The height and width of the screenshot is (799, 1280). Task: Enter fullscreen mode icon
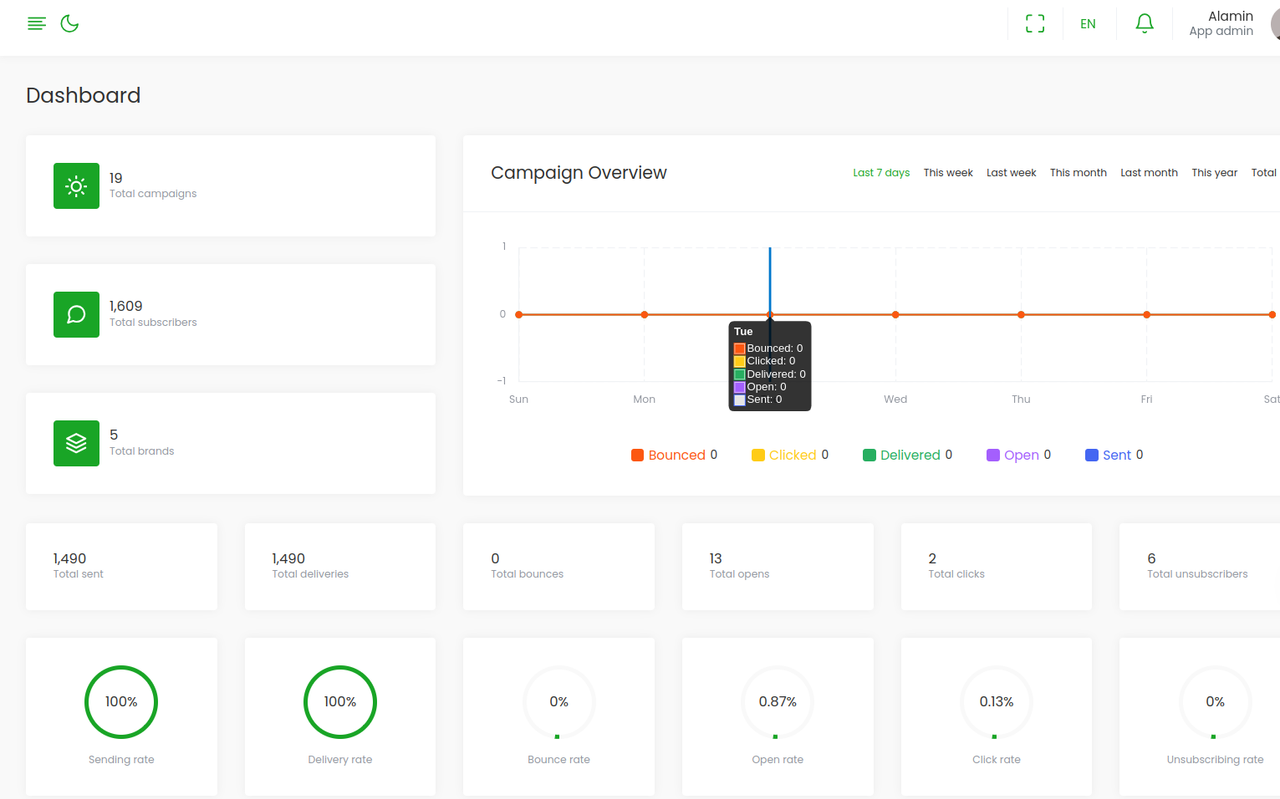[x=1035, y=24]
